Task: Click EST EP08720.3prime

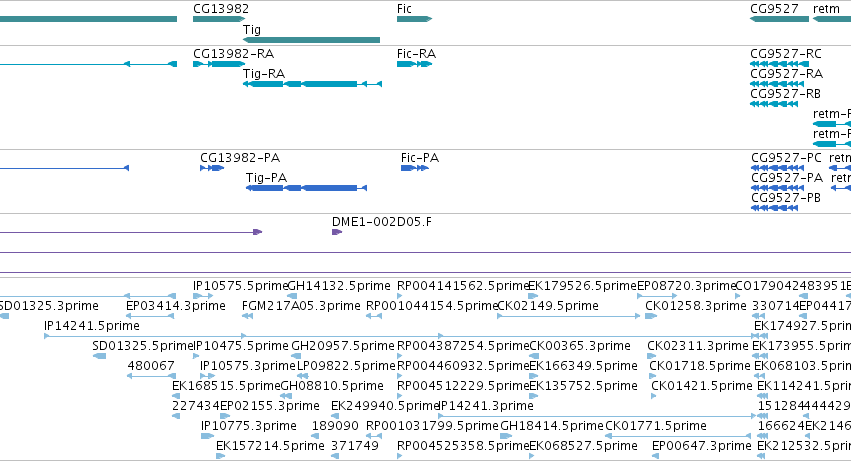Action: pos(686,286)
